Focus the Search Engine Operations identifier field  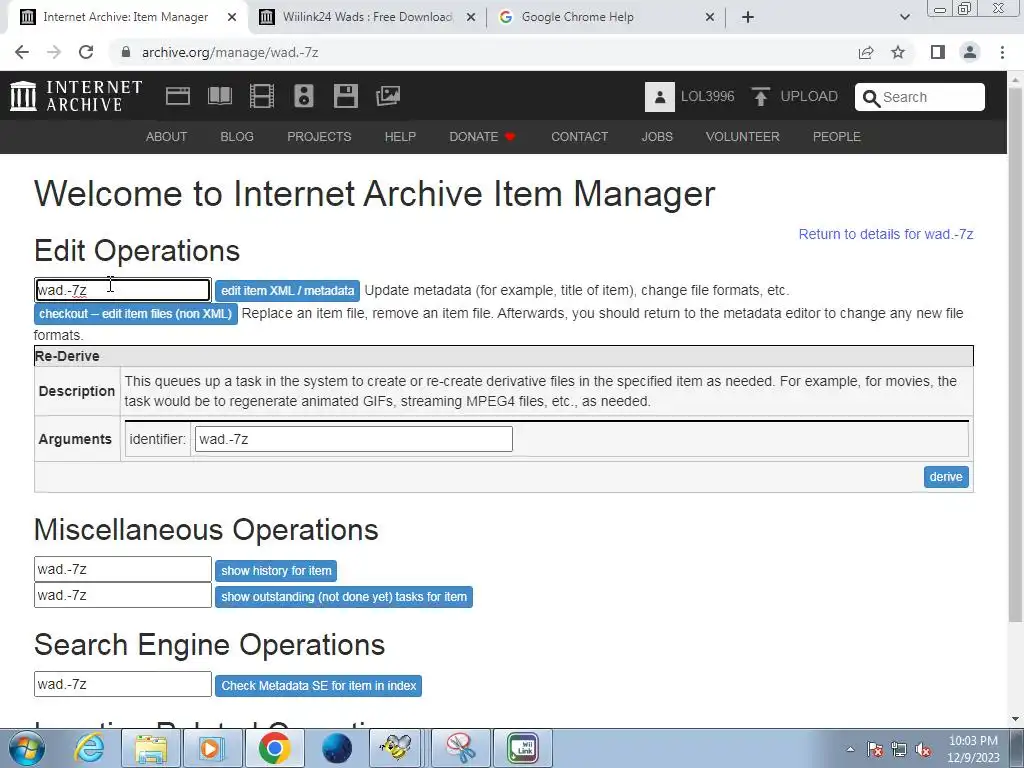click(123, 684)
